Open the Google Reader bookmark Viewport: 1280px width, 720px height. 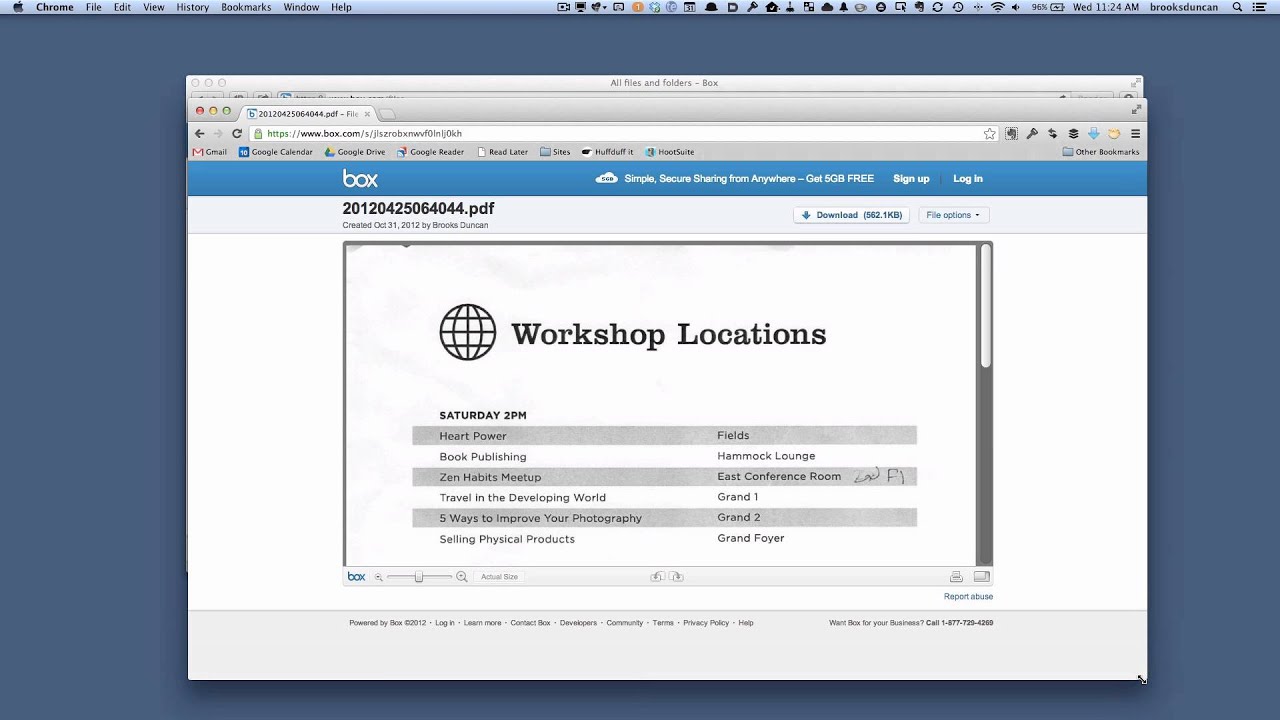pos(430,152)
